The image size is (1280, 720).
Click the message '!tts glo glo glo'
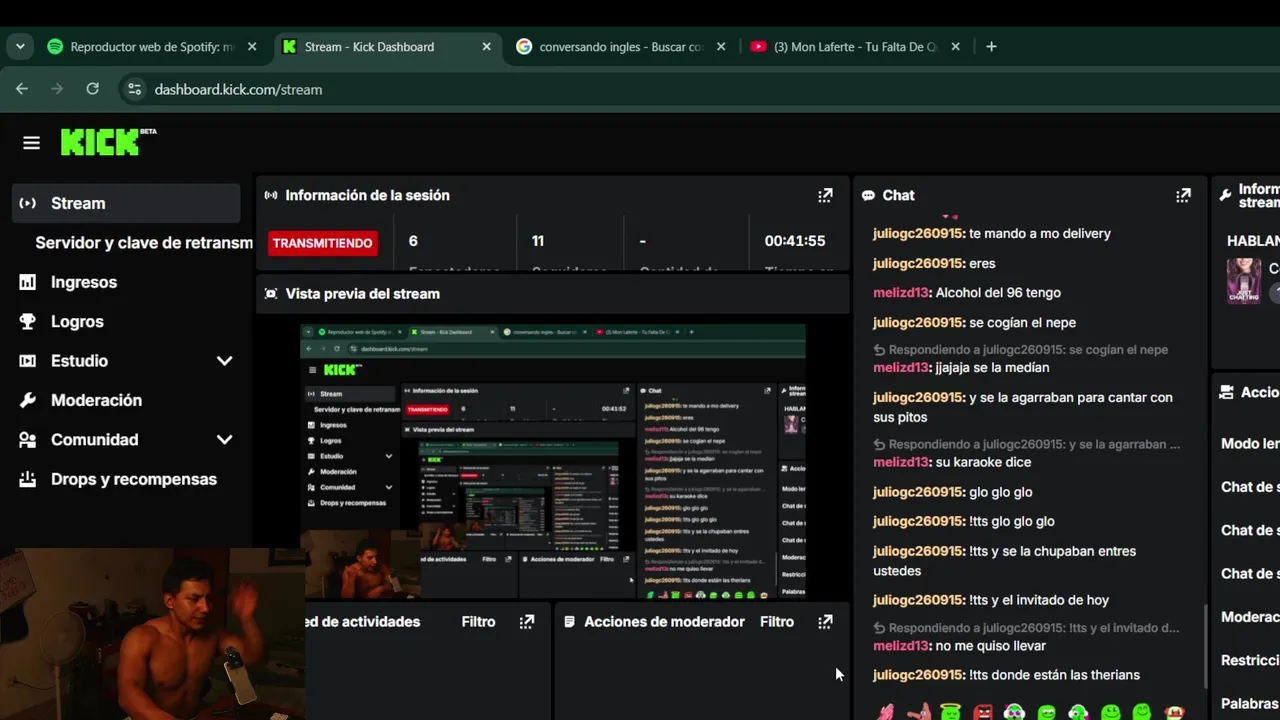[x=1012, y=521]
